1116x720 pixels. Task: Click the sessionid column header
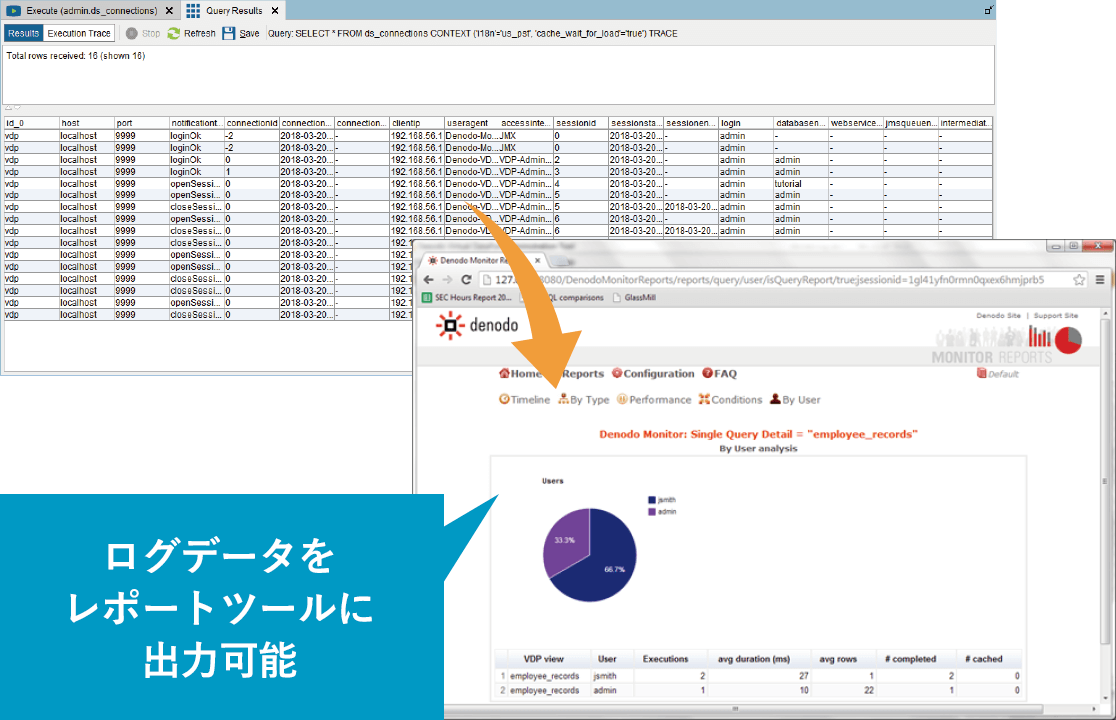581,123
